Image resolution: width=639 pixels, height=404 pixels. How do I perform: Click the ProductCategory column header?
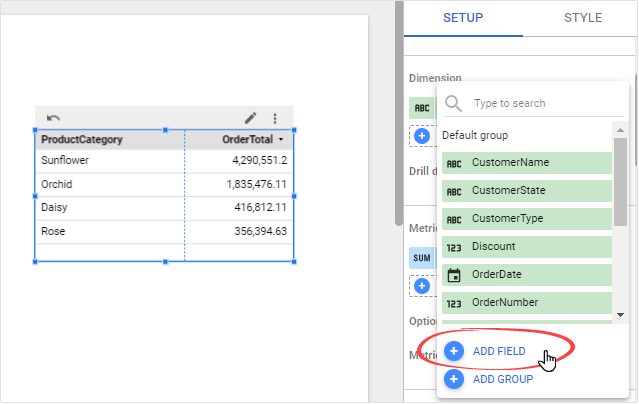tap(82, 140)
